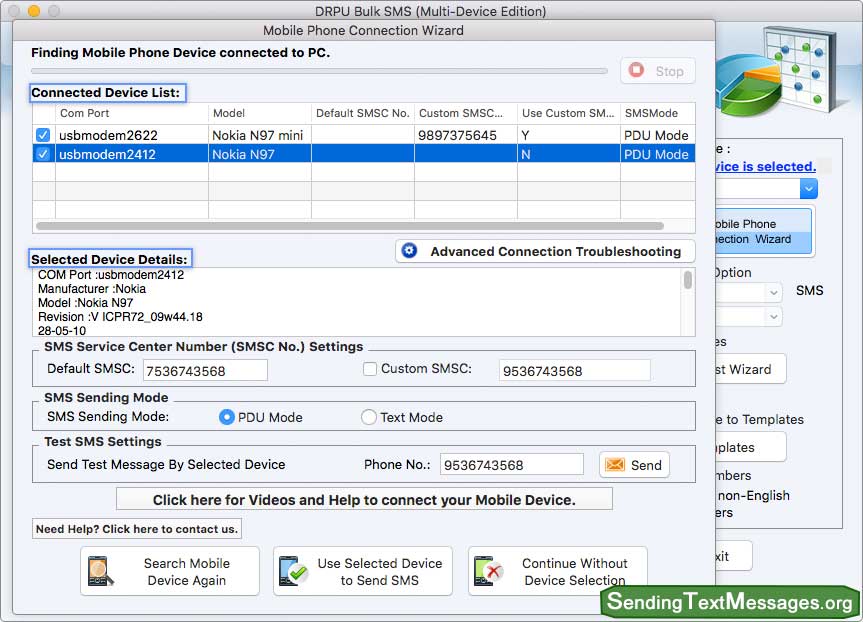Screen dimensions: 863x622
Task: Uncheck the usbmodem2622 device checkbox
Action: (43, 135)
